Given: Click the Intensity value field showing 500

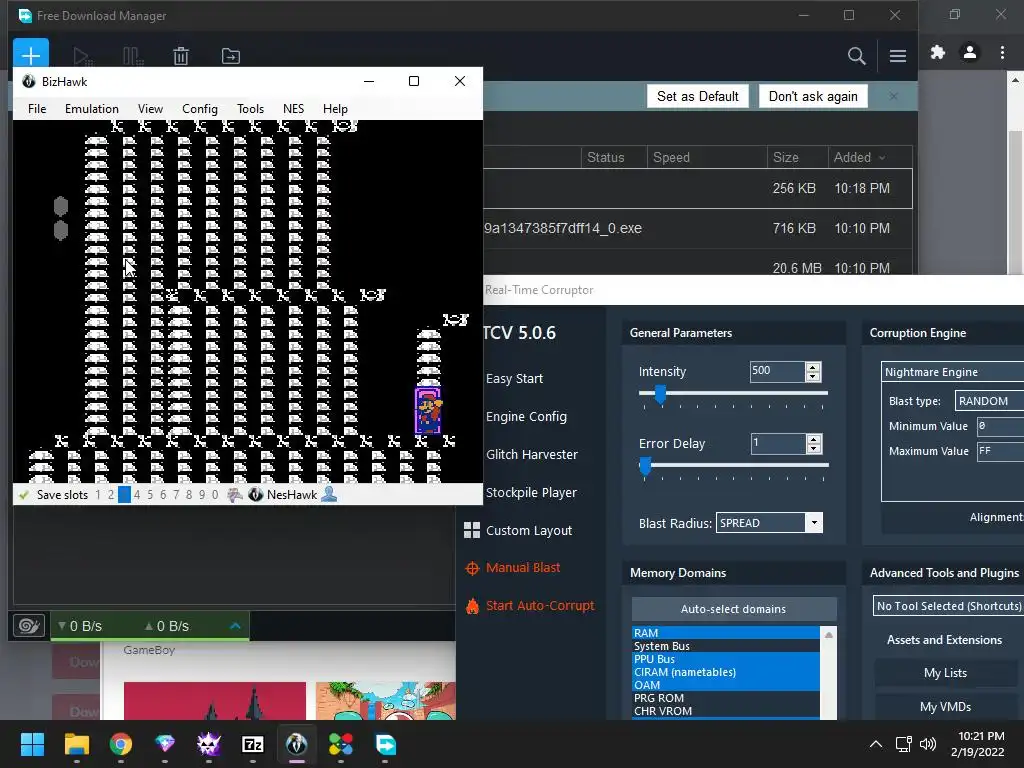Looking at the screenshot, I should tap(777, 371).
